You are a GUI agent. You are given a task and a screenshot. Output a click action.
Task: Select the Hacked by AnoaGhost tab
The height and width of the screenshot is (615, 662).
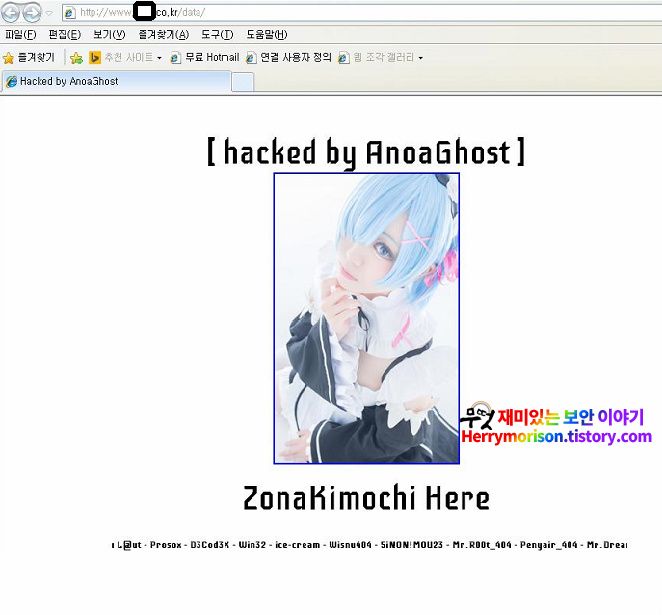[x=117, y=81]
